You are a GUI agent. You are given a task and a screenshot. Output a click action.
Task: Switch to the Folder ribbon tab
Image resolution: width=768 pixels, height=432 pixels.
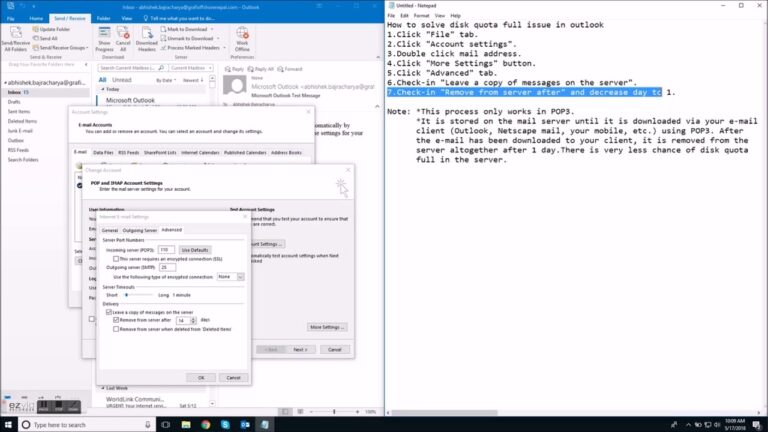(x=103, y=18)
